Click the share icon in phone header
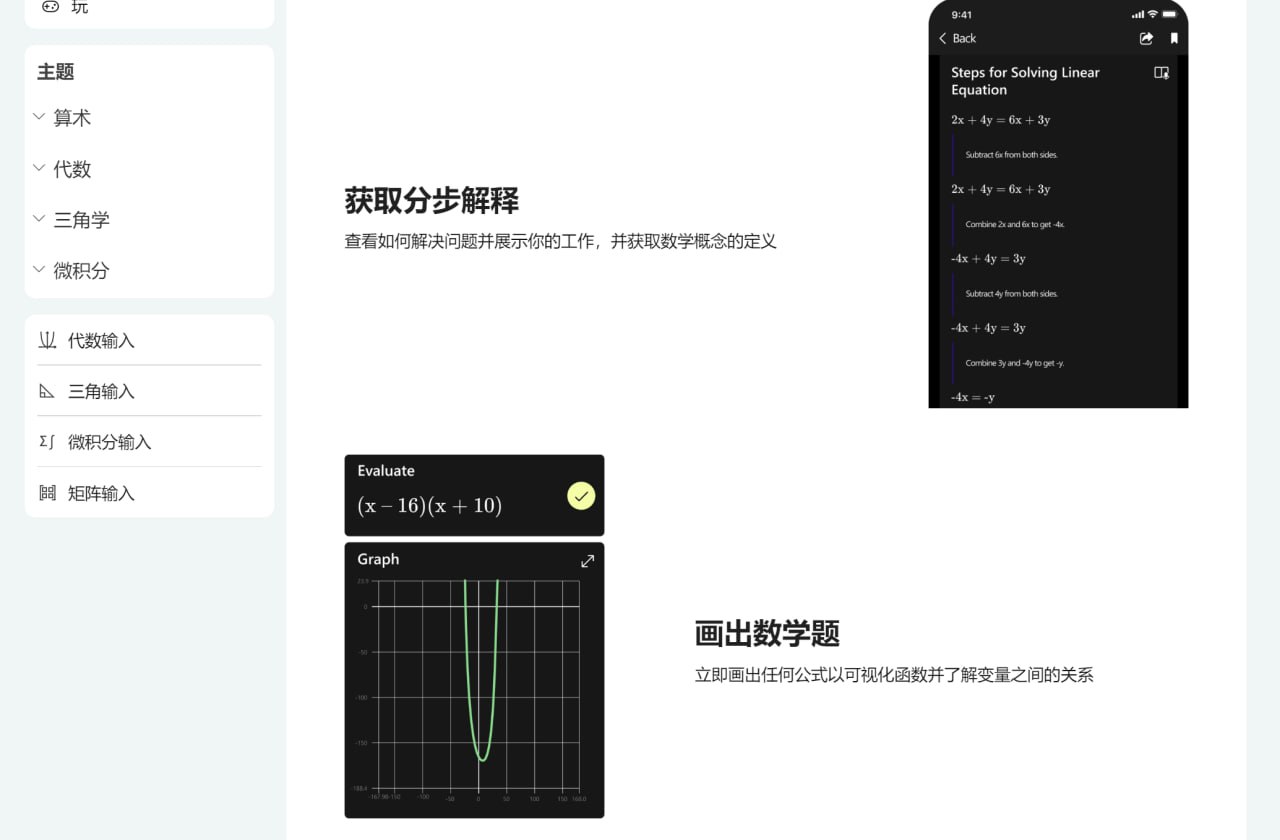 (x=1146, y=38)
